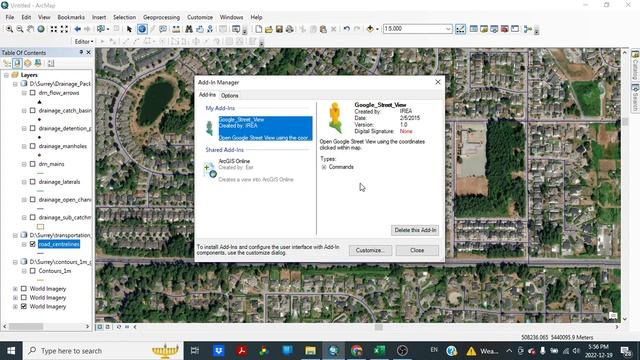Click the Fixed Zoom In icon
Image resolution: width=640 pixels, height=360 pixels.
[54, 29]
